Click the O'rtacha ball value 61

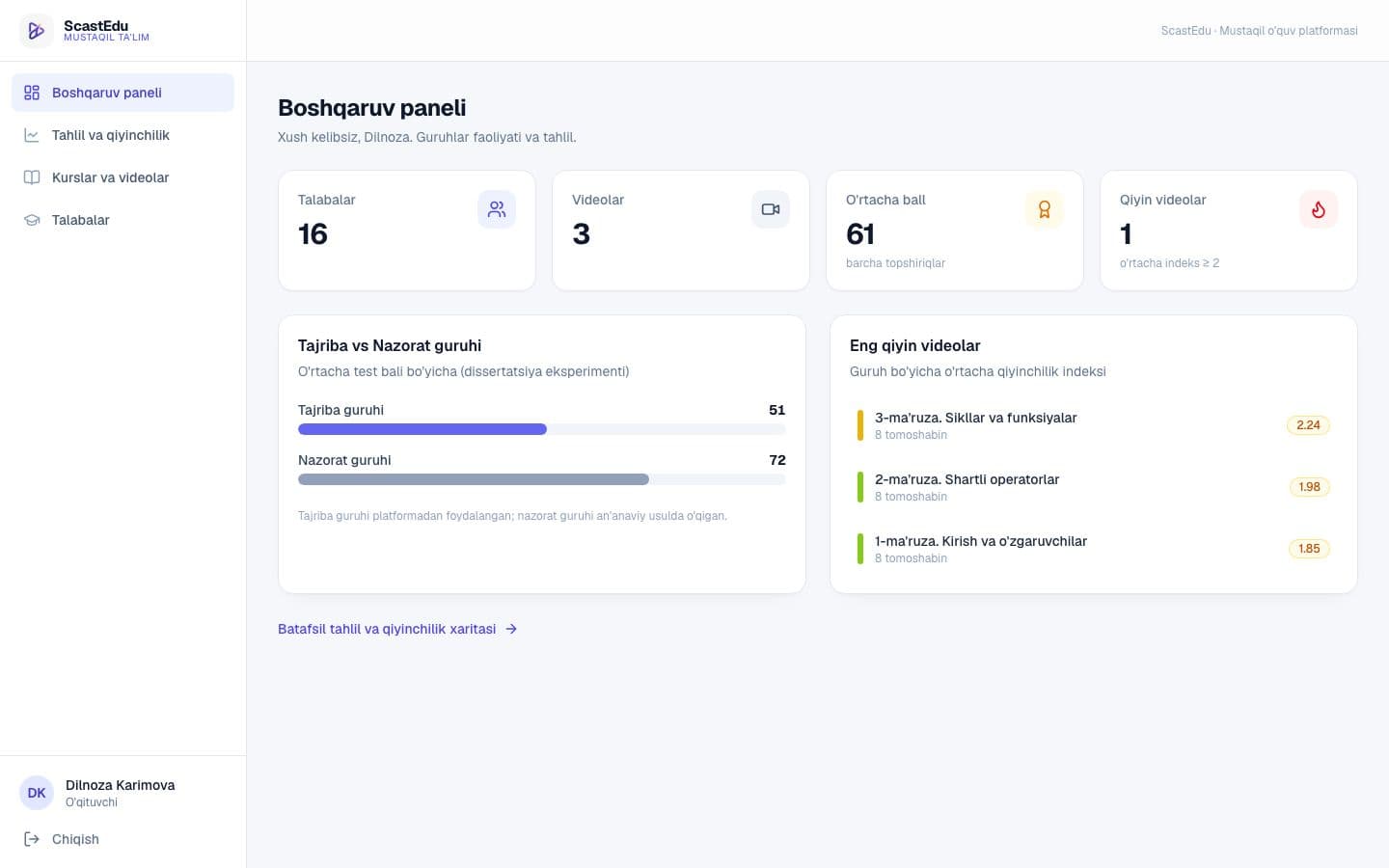[860, 234]
